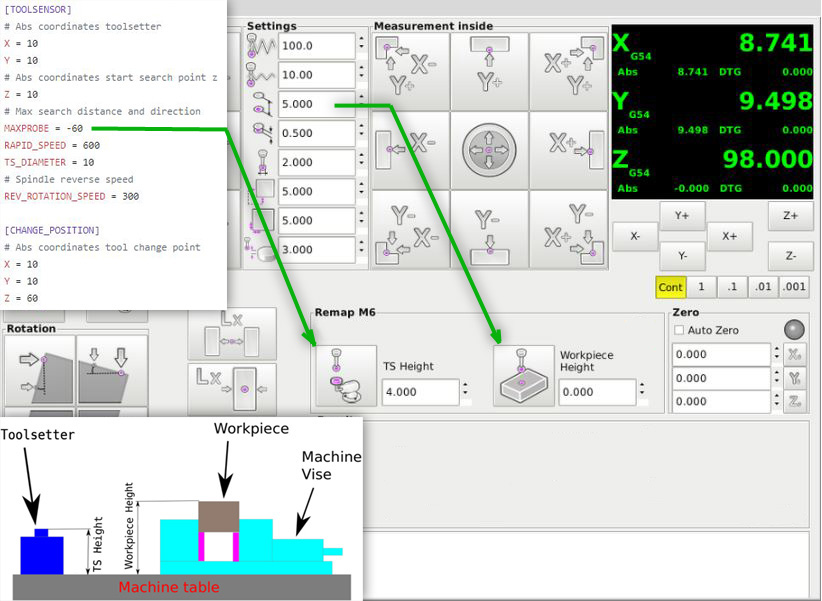
Task: Start toolsetter height probe button
Action: click(346, 375)
